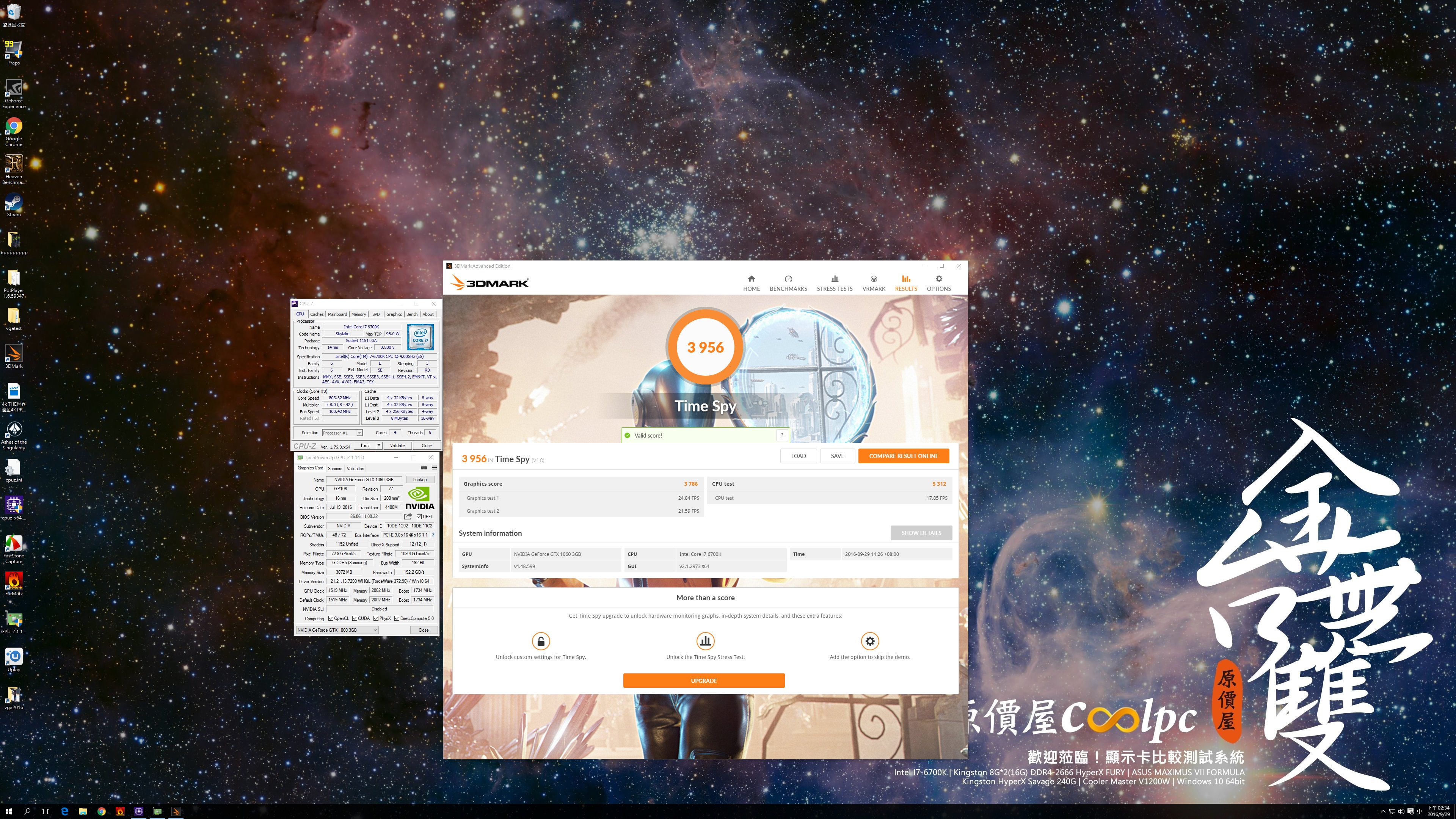Click the Time Spy Stress Test chart icon
The height and width of the screenshot is (819, 1456).
click(x=705, y=641)
